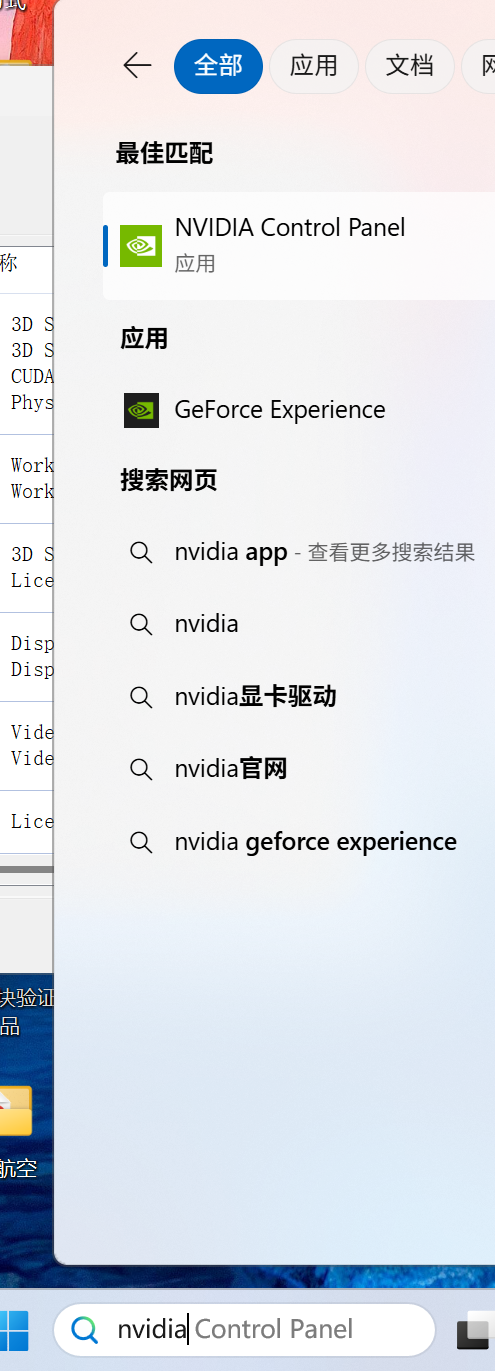Select the 全部 filter tab
The width and height of the screenshot is (495, 1371).
click(218, 66)
